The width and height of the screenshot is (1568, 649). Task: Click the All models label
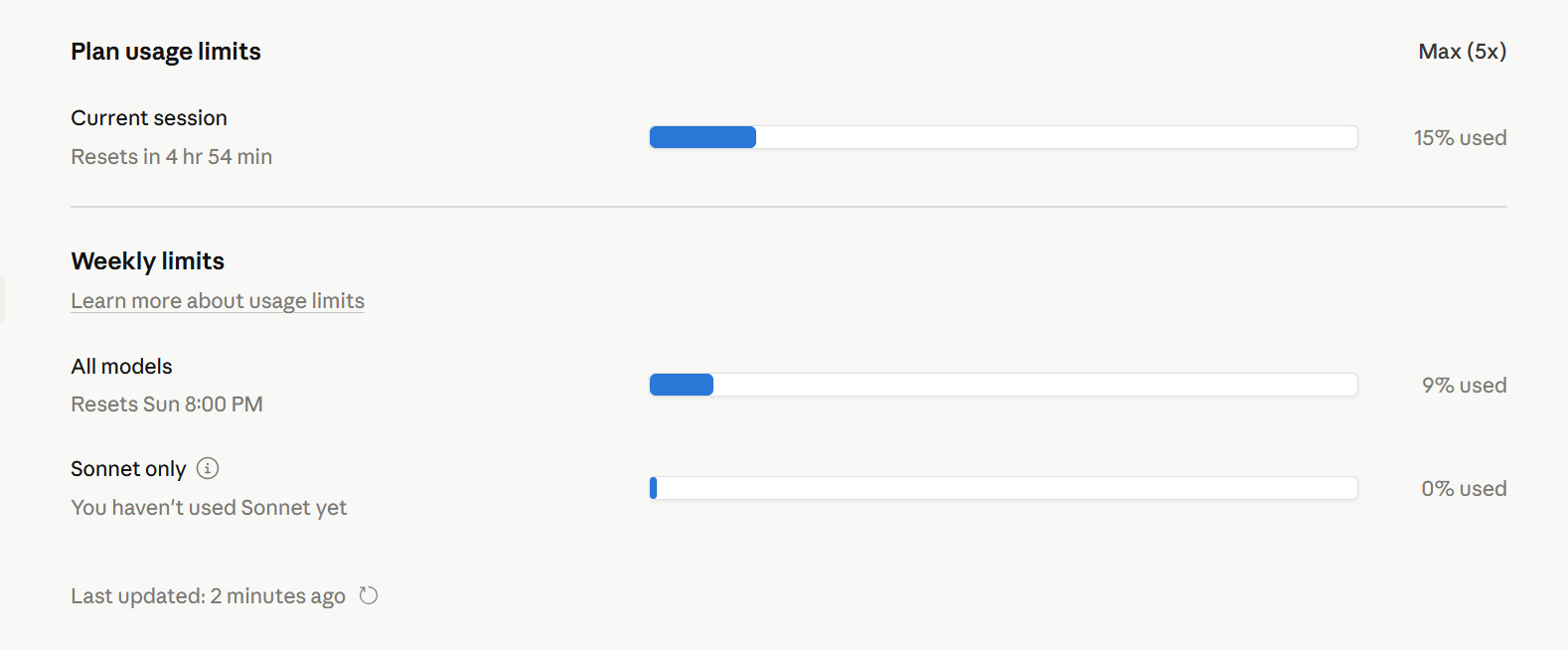click(121, 367)
